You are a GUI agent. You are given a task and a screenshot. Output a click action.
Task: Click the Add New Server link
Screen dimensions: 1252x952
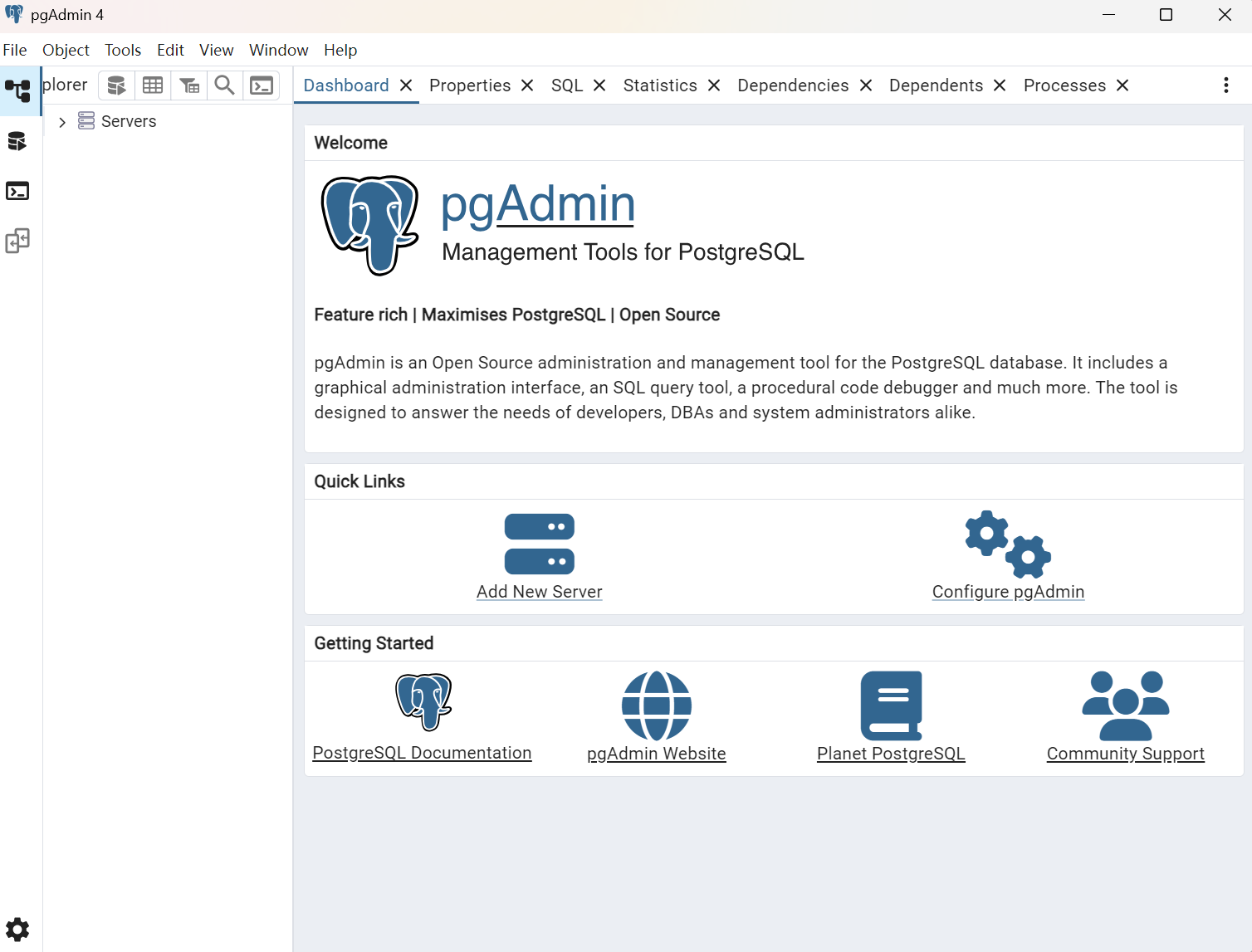click(540, 592)
